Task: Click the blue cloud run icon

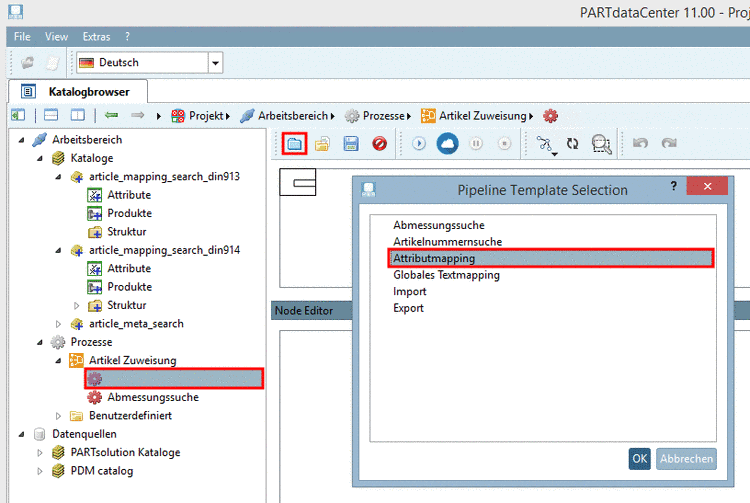Action: pos(447,143)
